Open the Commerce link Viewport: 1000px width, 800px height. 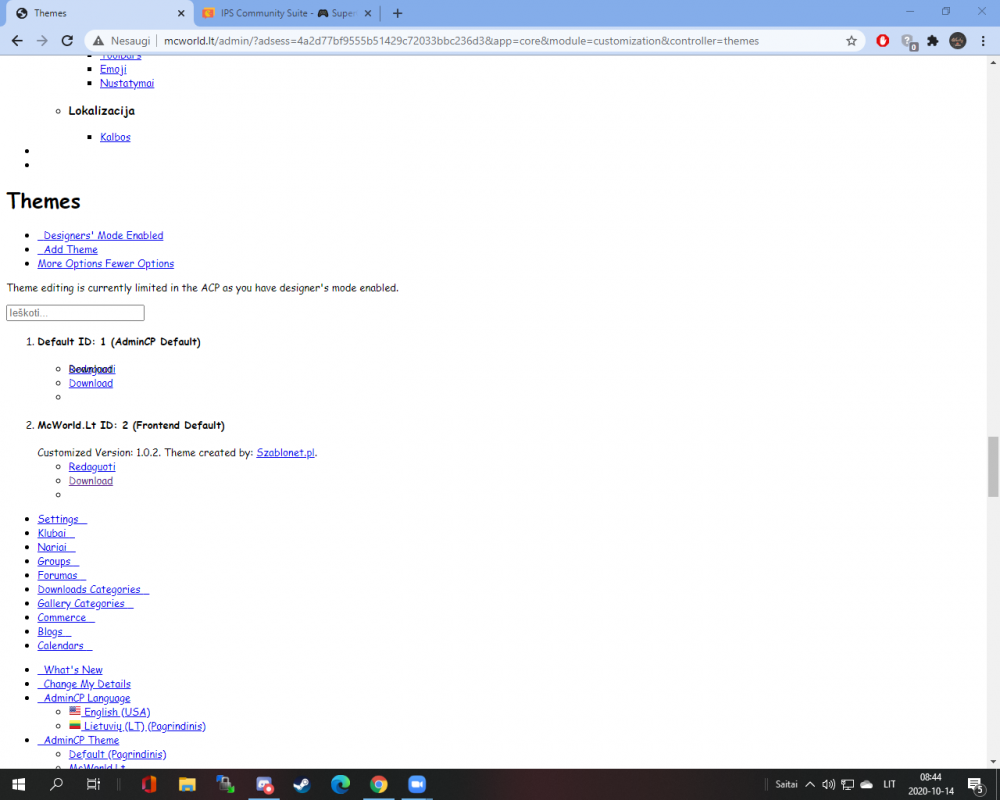[66, 617]
